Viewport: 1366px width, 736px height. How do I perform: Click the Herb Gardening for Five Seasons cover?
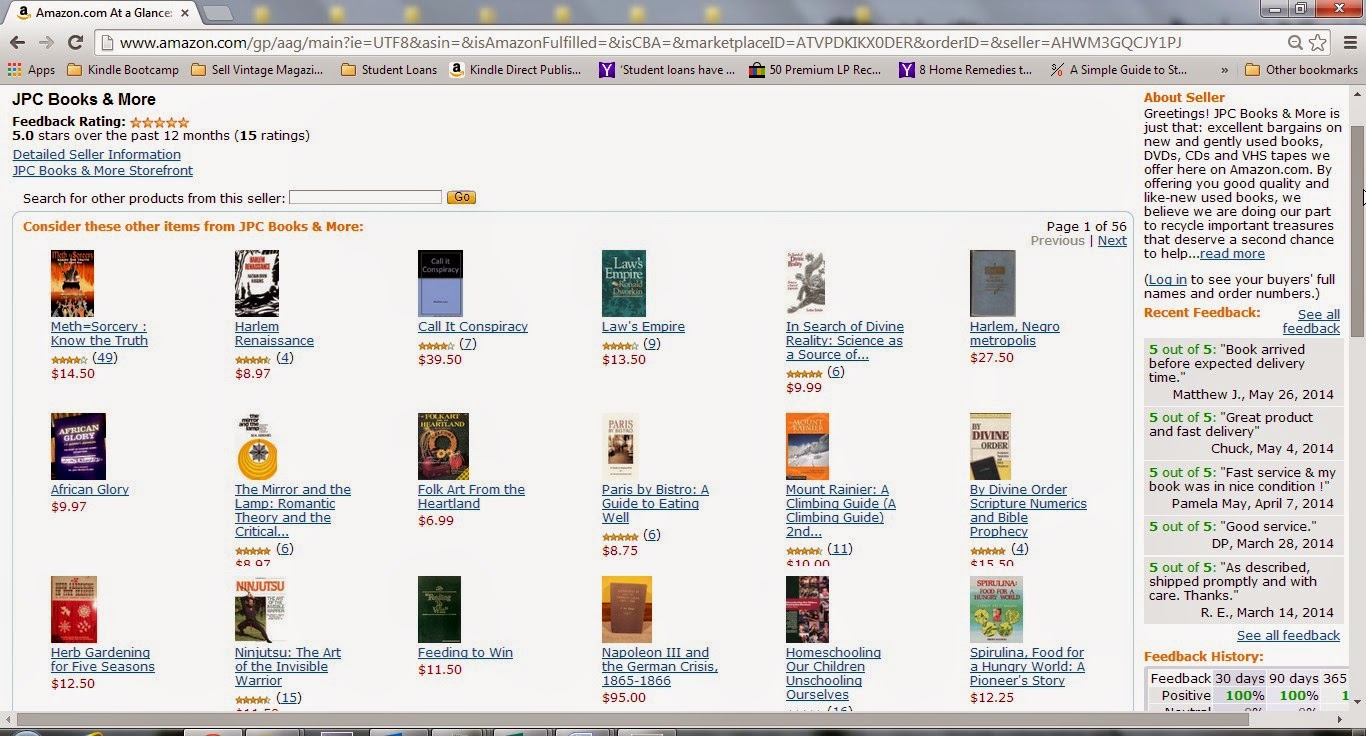pos(74,609)
